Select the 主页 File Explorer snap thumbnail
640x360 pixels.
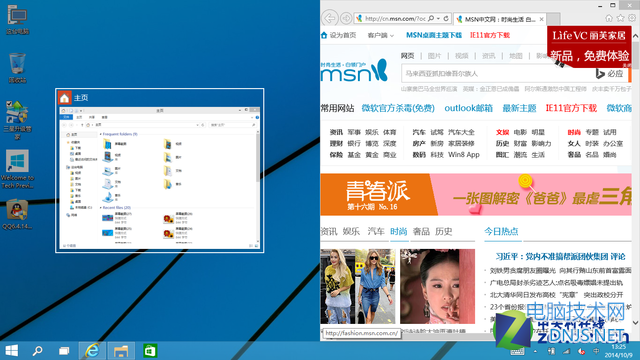click(x=160, y=170)
